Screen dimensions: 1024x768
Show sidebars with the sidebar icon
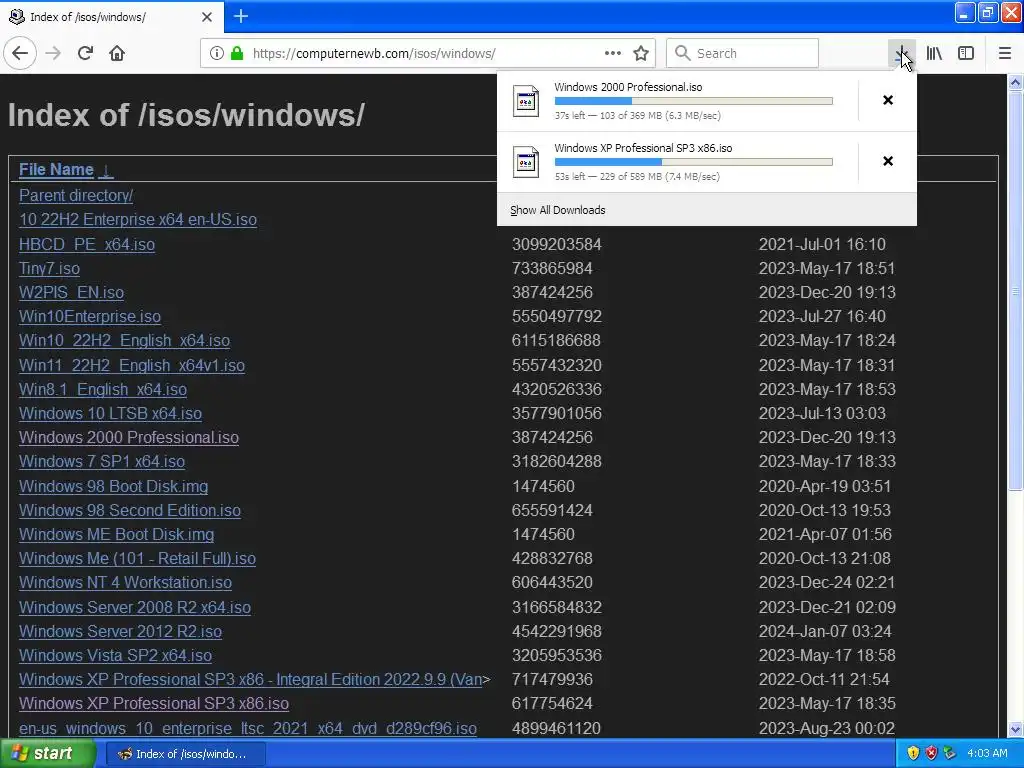(966, 53)
